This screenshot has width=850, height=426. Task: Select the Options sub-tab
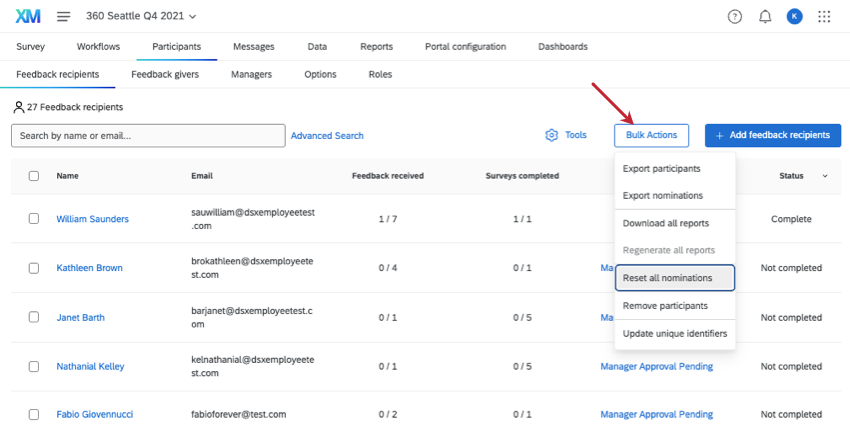(320, 74)
